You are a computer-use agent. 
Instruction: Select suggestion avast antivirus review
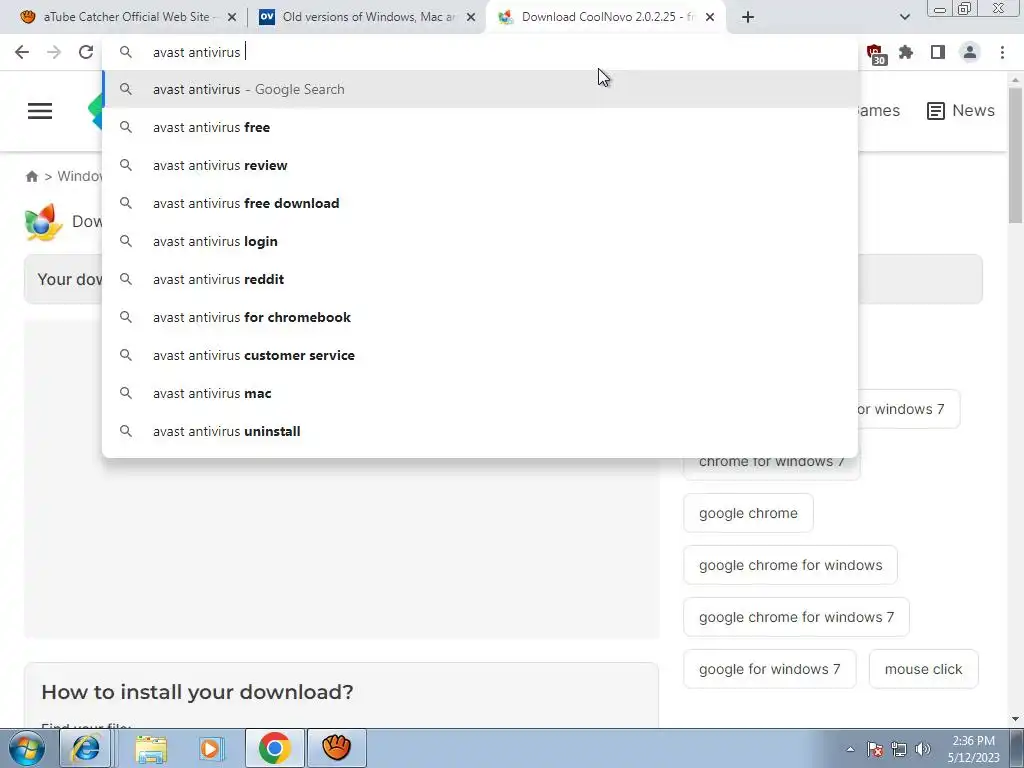[480, 165]
